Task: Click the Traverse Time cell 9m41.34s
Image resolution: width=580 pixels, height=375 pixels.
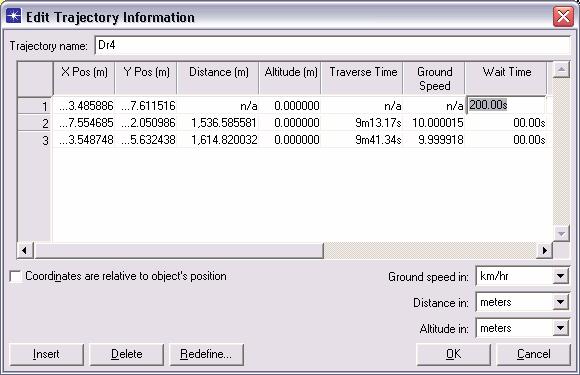Action: tap(362, 140)
